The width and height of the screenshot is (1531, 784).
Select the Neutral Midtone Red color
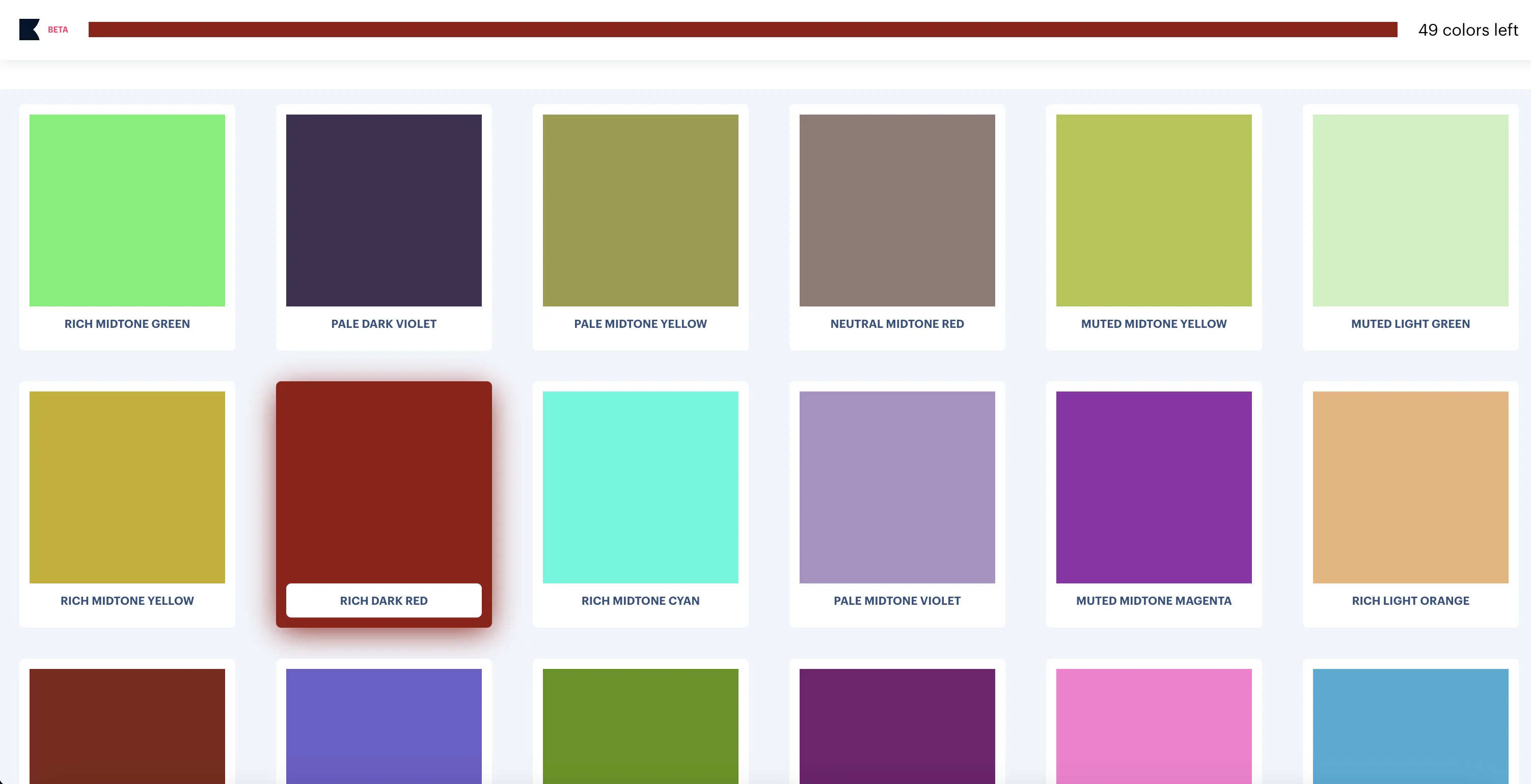click(x=897, y=210)
